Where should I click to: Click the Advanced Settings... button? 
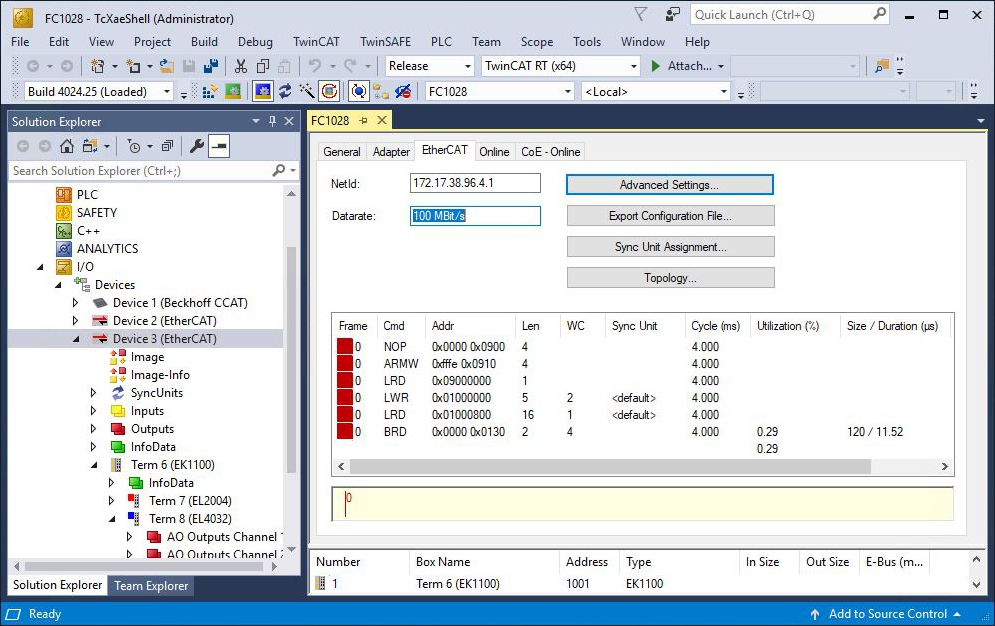[669, 185]
